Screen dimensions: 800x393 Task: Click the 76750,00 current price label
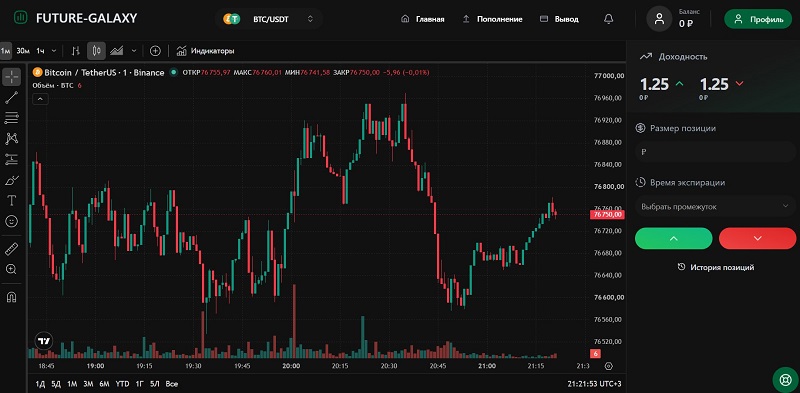pyautogui.click(x=607, y=214)
